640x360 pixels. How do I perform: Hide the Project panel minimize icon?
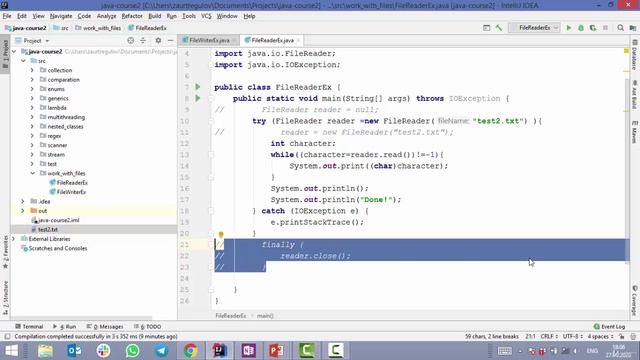171,40
